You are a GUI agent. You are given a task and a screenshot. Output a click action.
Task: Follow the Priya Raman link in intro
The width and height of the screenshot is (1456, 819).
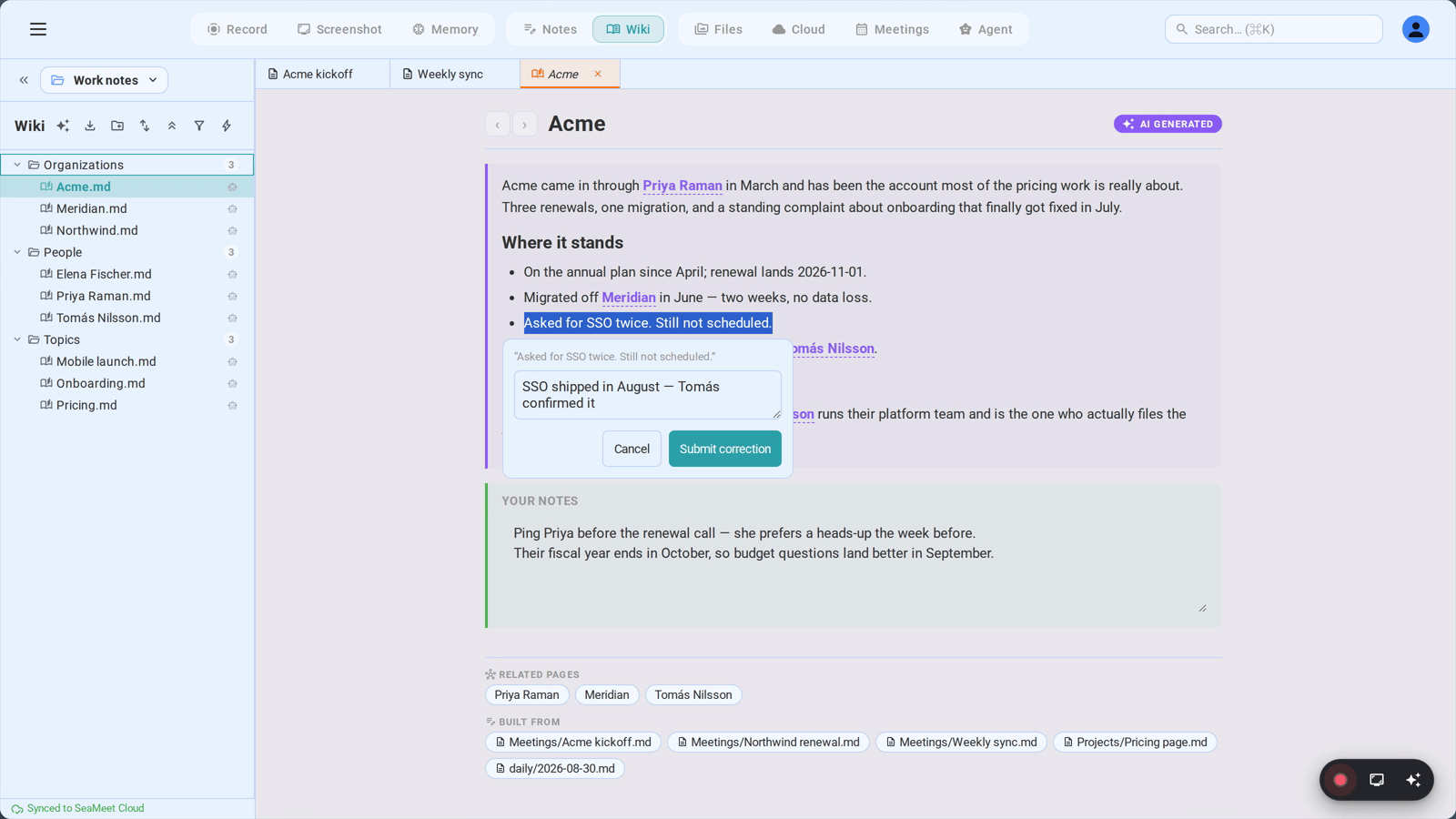click(x=682, y=186)
